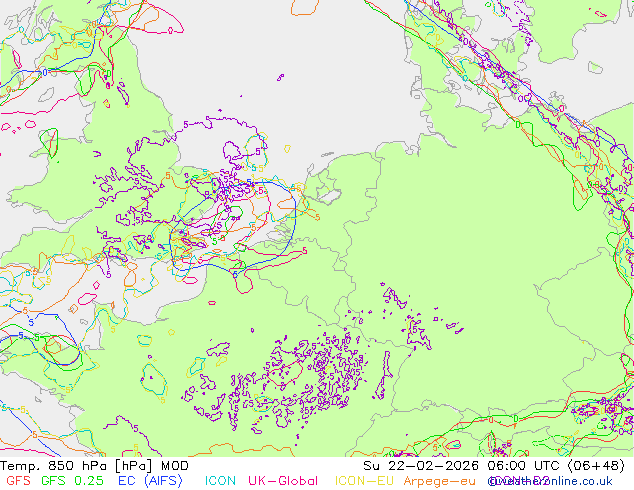Image resolution: width=634 pixels, height=490 pixels.
Task: Click the 'GFS 0.25' green legend label
Action: tap(72, 481)
